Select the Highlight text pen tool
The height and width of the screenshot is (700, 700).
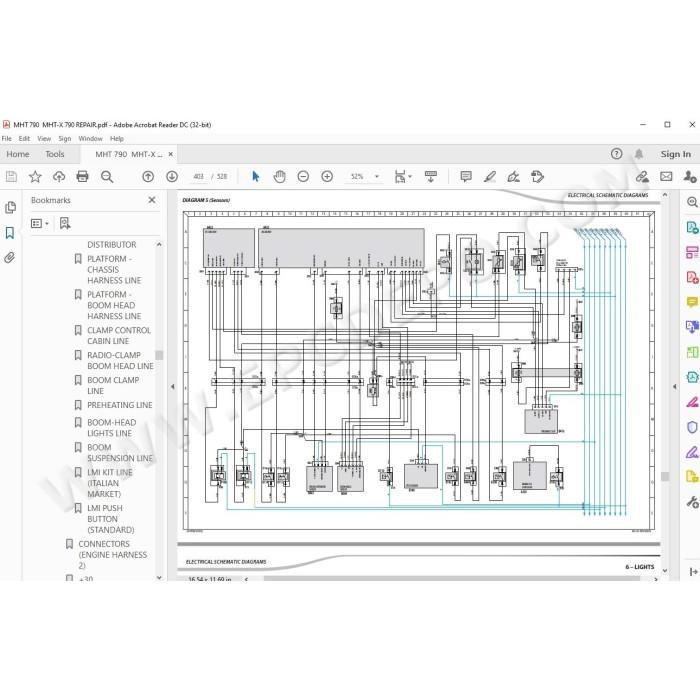(490, 176)
